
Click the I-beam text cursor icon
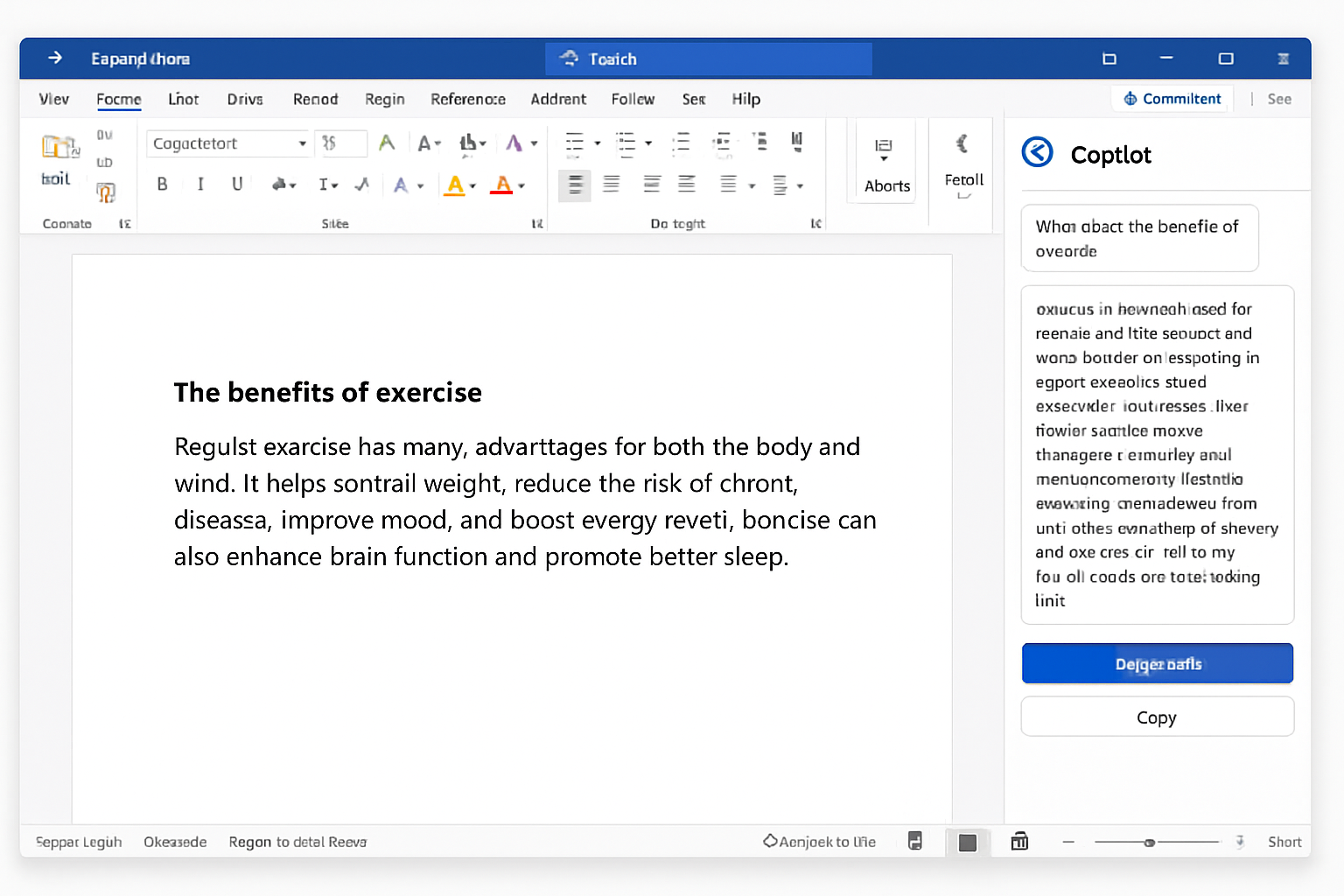[x=324, y=185]
